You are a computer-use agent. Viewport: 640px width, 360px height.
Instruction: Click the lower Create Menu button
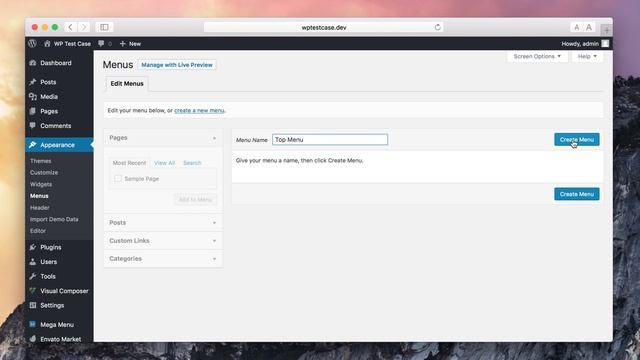[577, 194]
